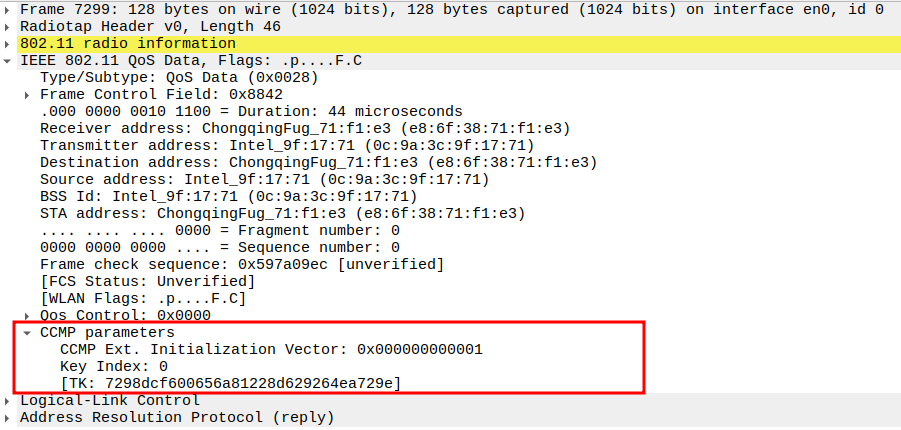Expand Address Resolution Protocol (reply)
The width and height of the screenshot is (901, 430).
coord(9,417)
